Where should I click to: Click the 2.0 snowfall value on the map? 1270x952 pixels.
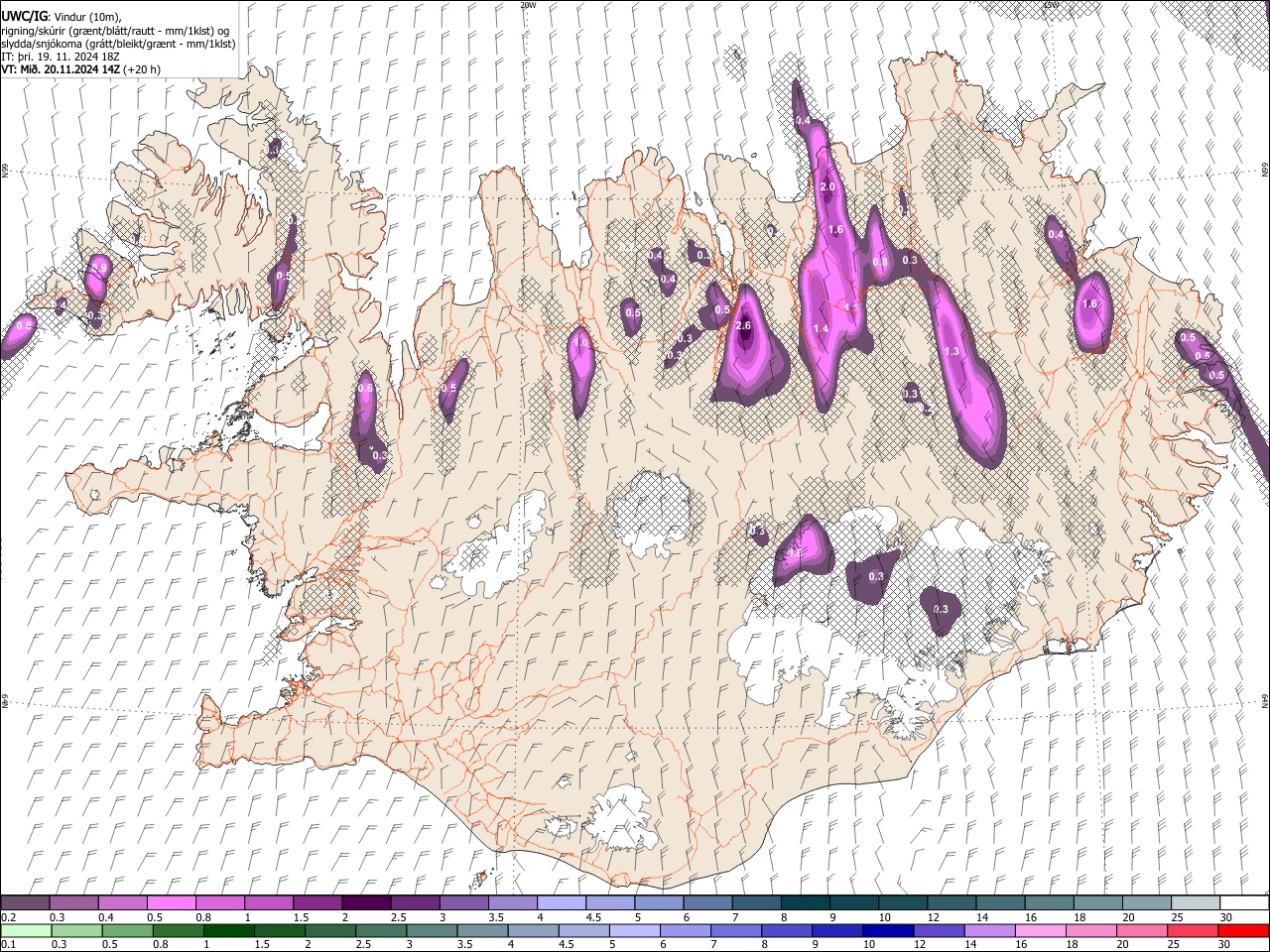tap(828, 187)
